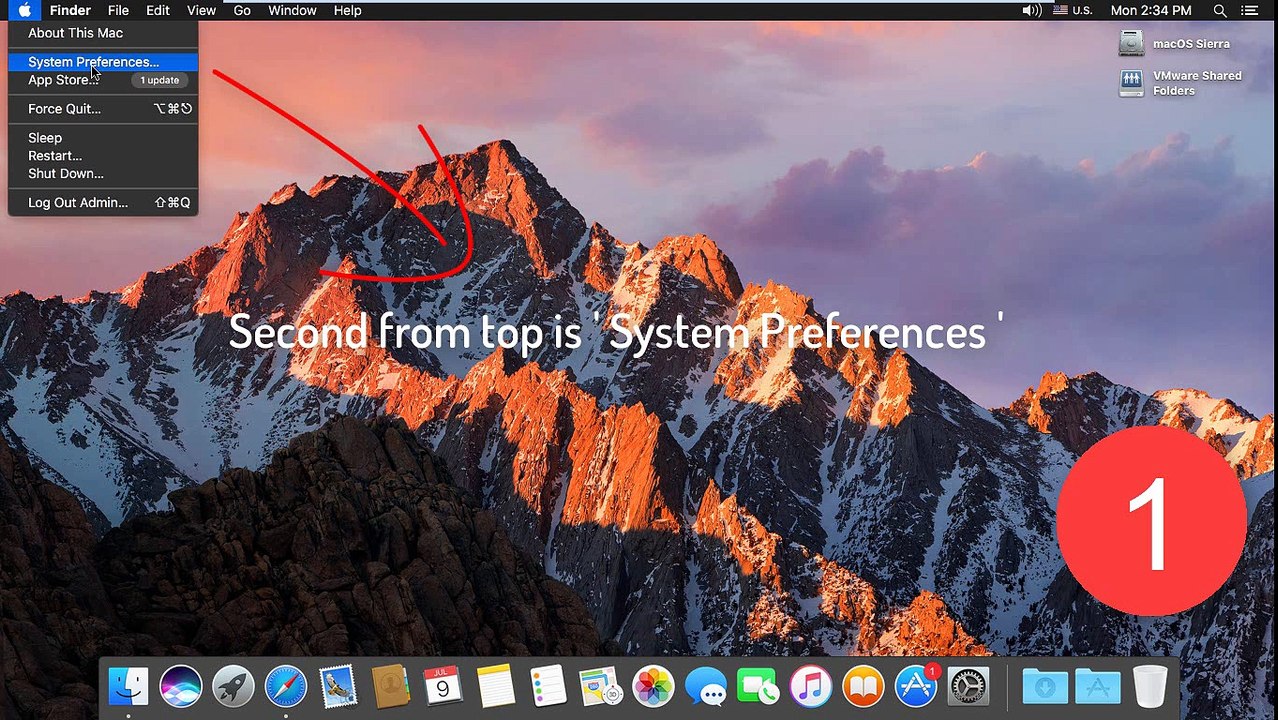
Task: Open the Apple menu icon
Action: click(25, 10)
